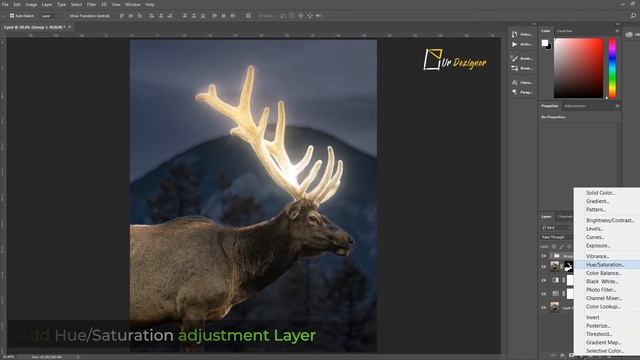
Task: Open the Color panel options menu
Action: click(617, 31)
